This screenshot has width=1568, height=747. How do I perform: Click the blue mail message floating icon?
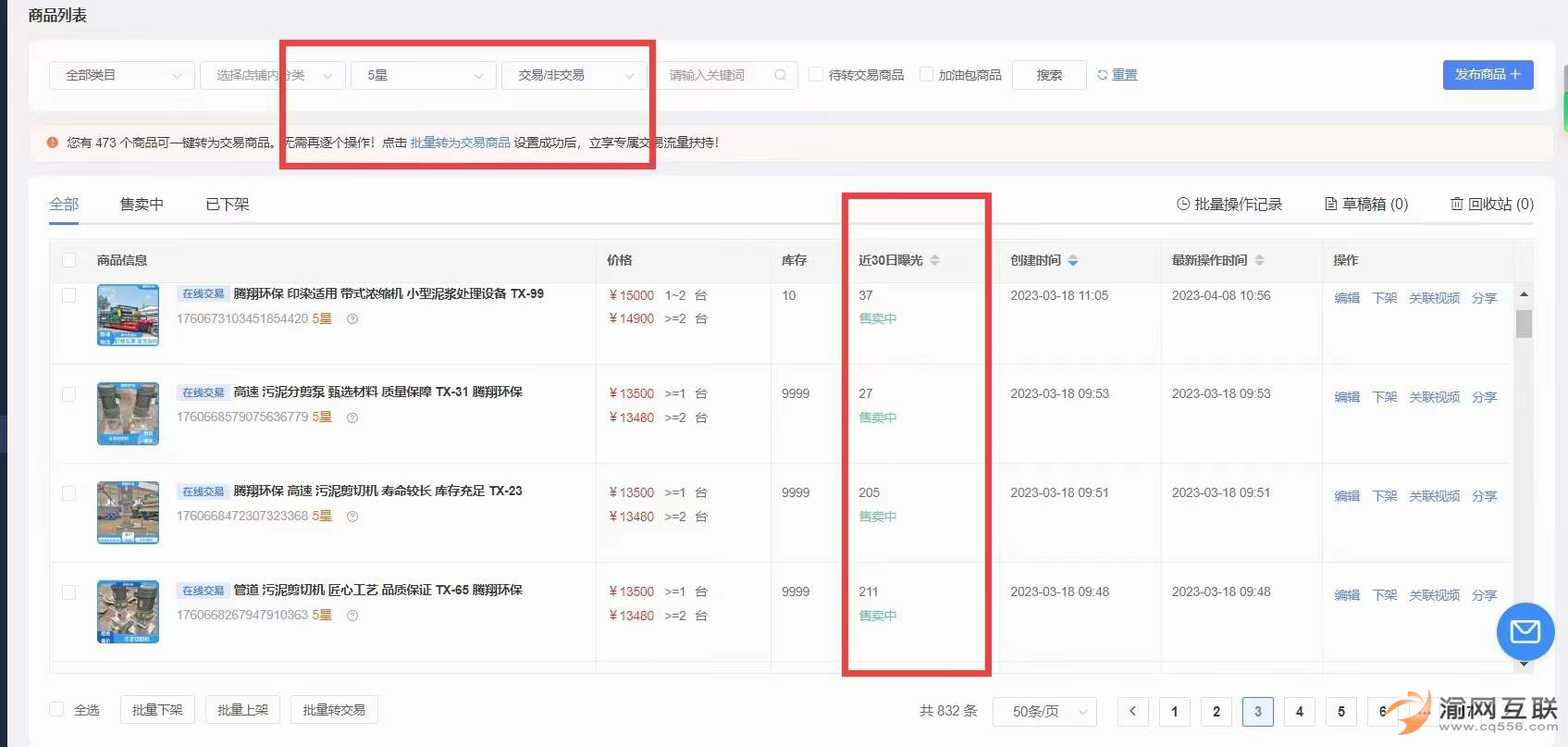(1525, 631)
